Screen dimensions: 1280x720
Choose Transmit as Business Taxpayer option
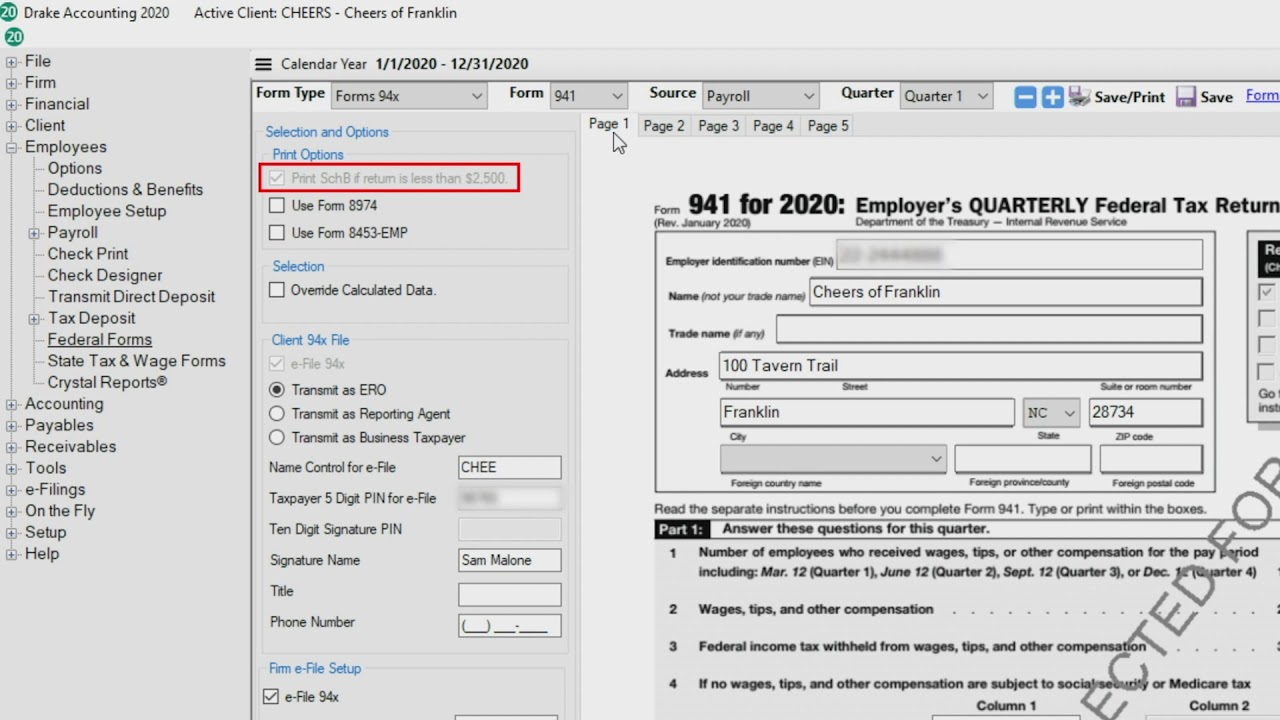point(277,438)
